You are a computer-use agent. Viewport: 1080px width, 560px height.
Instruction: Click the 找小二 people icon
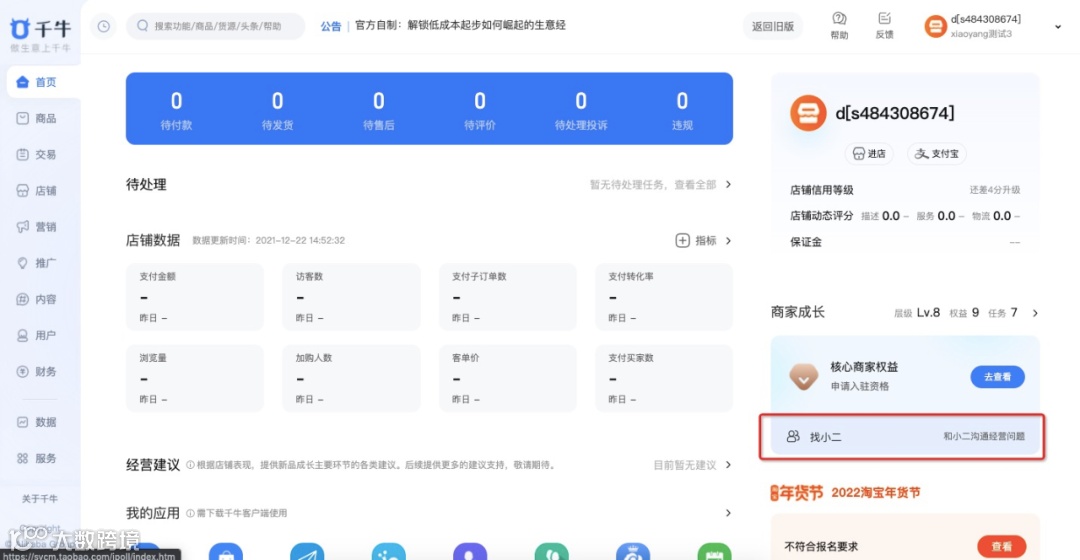pyautogui.click(x=793, y=437)
